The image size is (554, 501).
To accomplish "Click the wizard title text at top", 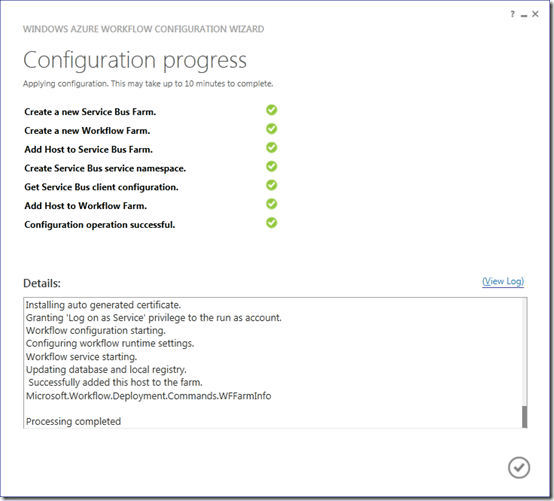I will pos(143,29).
